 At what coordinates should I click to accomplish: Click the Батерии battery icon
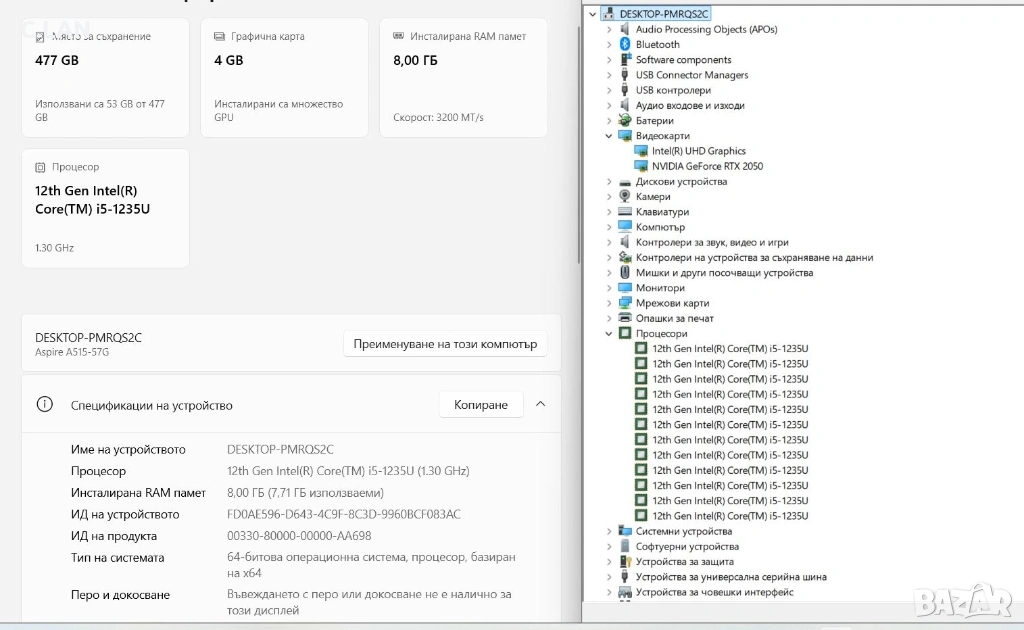pos(625,121)
